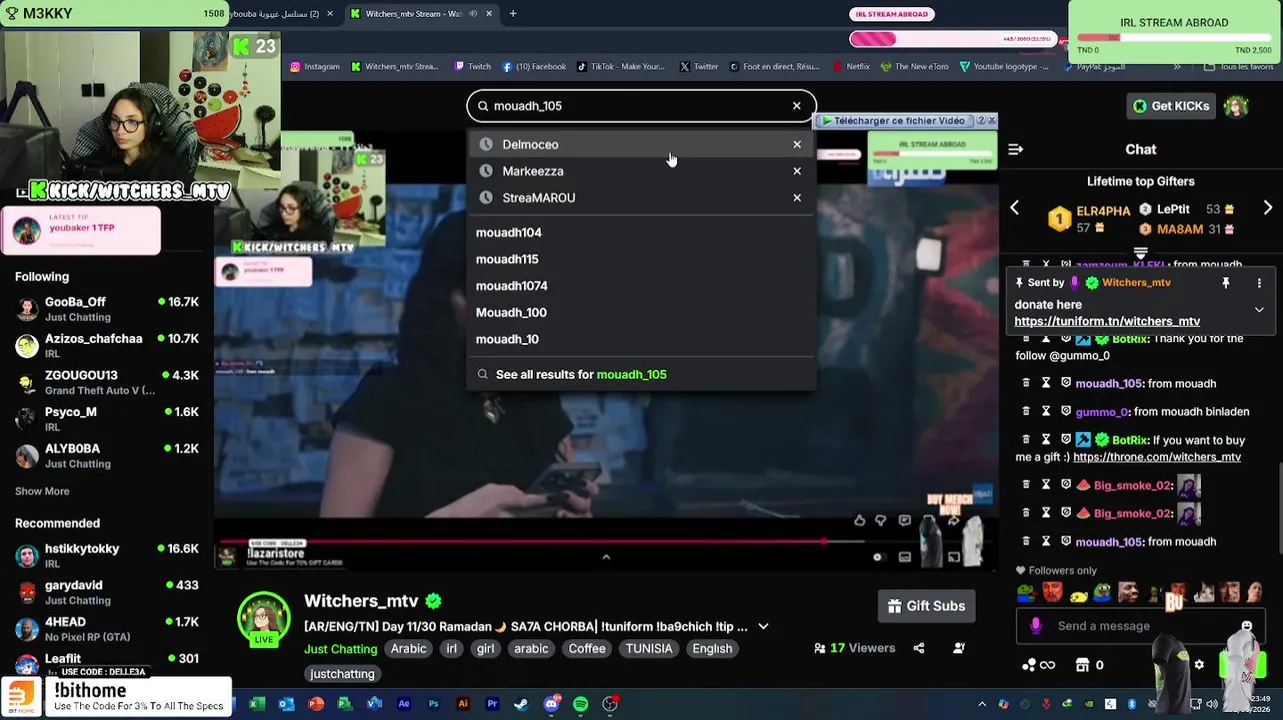Show More followed channels
This screenshot has height=720, width=1283.
pyautogui.click(x=42, y=491)
